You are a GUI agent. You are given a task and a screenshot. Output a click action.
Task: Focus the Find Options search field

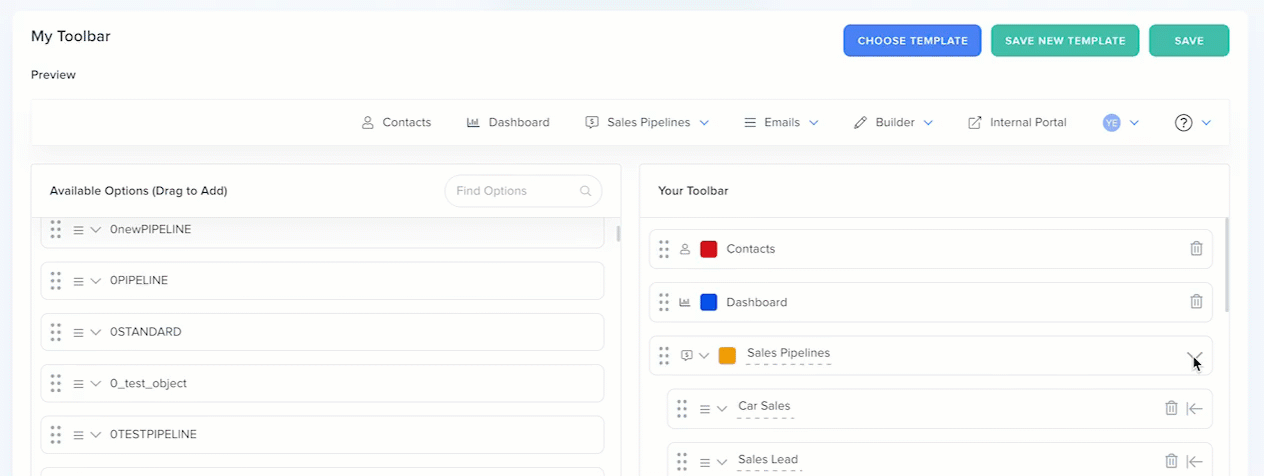tap(510, 191)
